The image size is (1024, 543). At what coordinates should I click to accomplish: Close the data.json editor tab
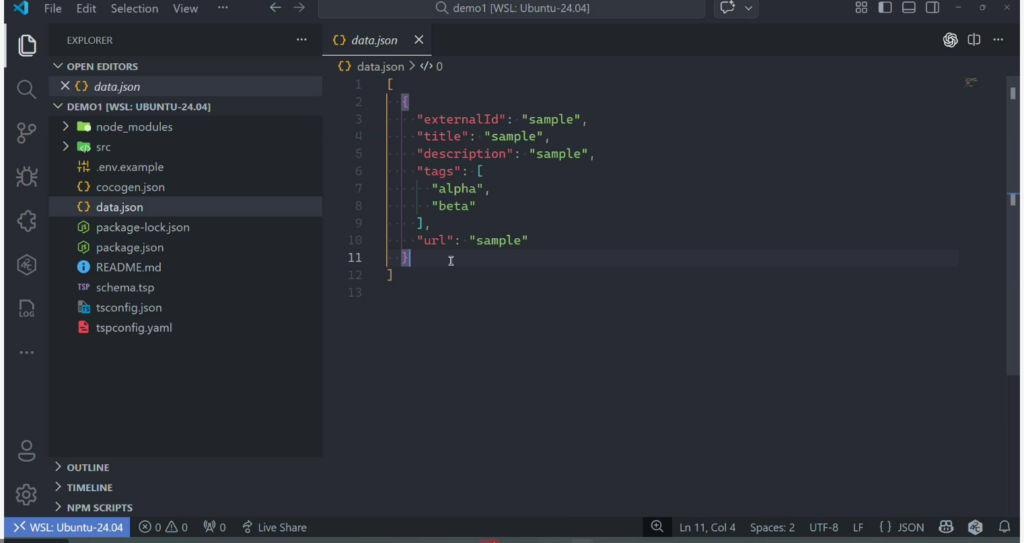click(419, 40)
